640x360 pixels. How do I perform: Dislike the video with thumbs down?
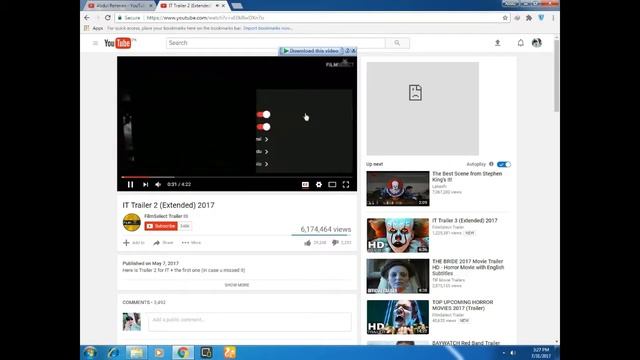pos(335,242)
